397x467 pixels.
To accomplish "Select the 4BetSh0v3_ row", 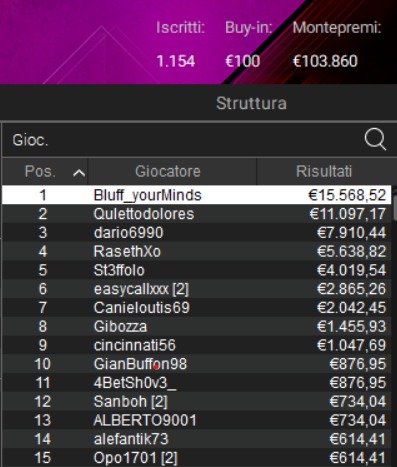I will coord(196,383).
